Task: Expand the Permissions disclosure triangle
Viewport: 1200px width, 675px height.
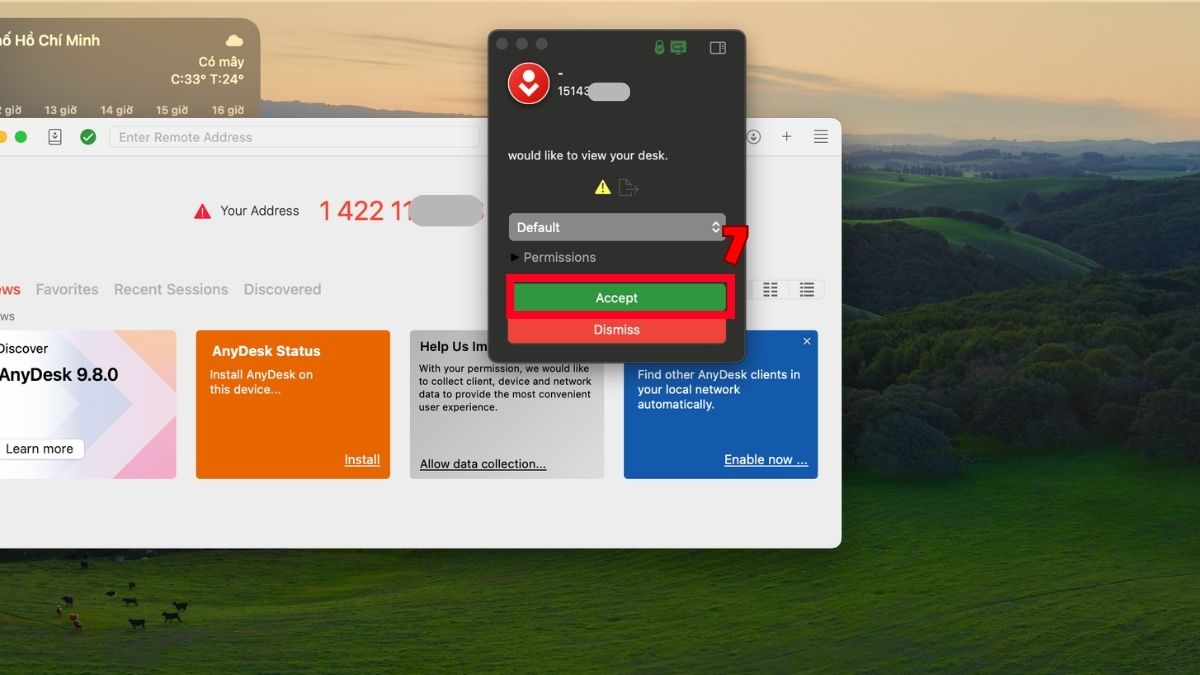Action: coord(515,257)
